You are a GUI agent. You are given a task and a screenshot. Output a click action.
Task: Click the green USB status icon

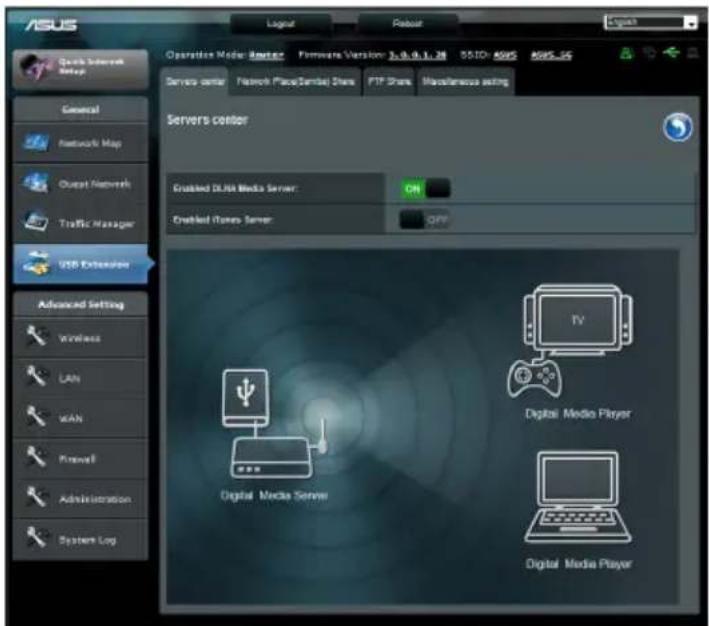[x=672, y=53]
